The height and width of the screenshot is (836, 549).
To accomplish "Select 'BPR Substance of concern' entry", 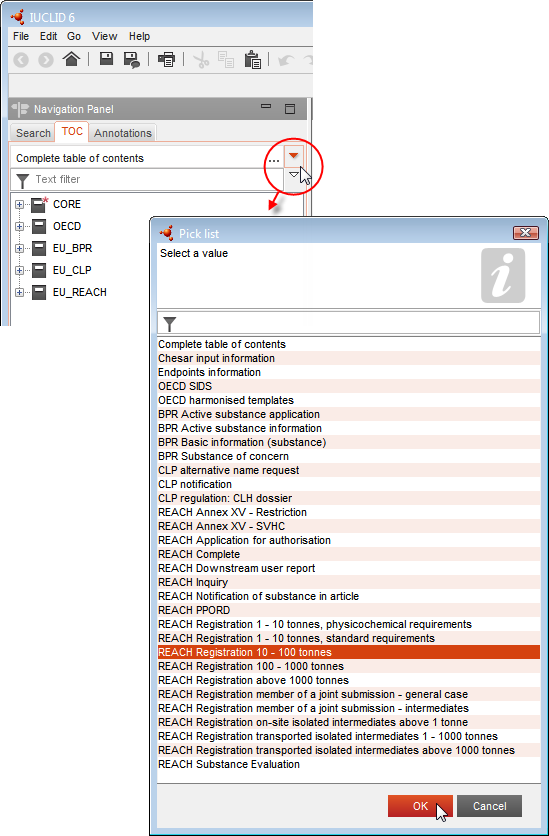I will (349, 456).
